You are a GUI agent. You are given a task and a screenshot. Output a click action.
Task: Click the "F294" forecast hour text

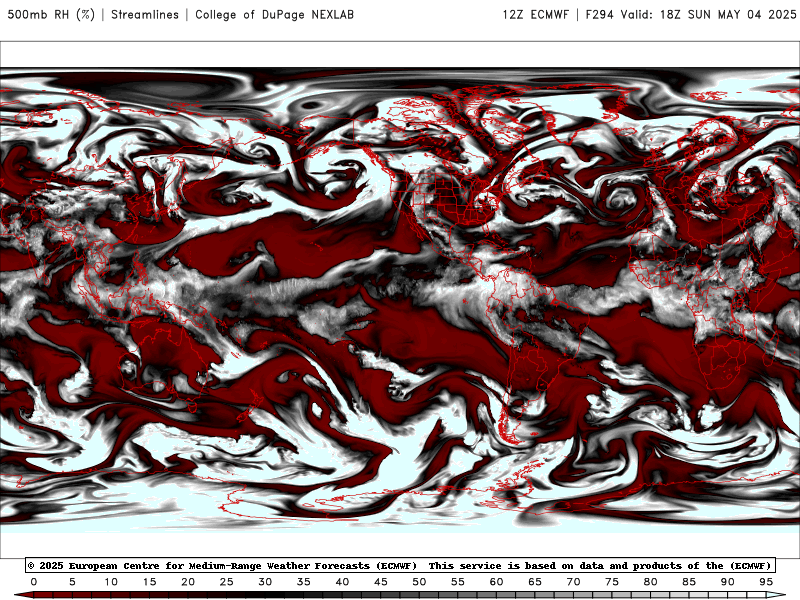(x=599, y=14)
